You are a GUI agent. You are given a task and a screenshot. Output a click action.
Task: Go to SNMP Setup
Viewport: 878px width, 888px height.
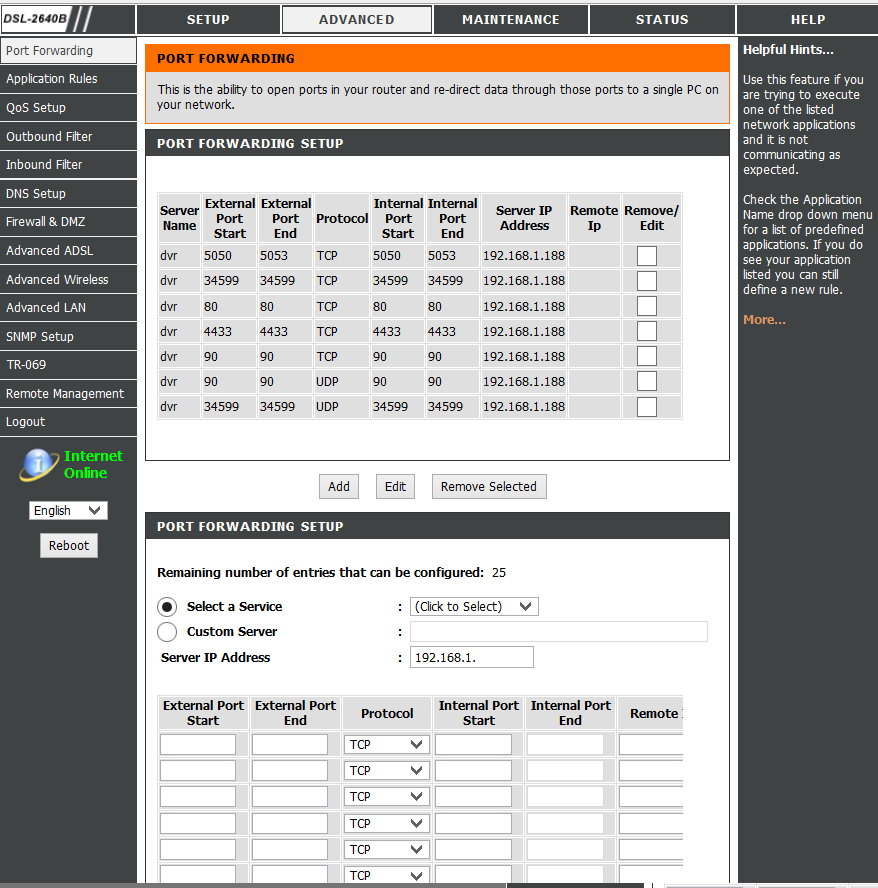click(68, 336)
